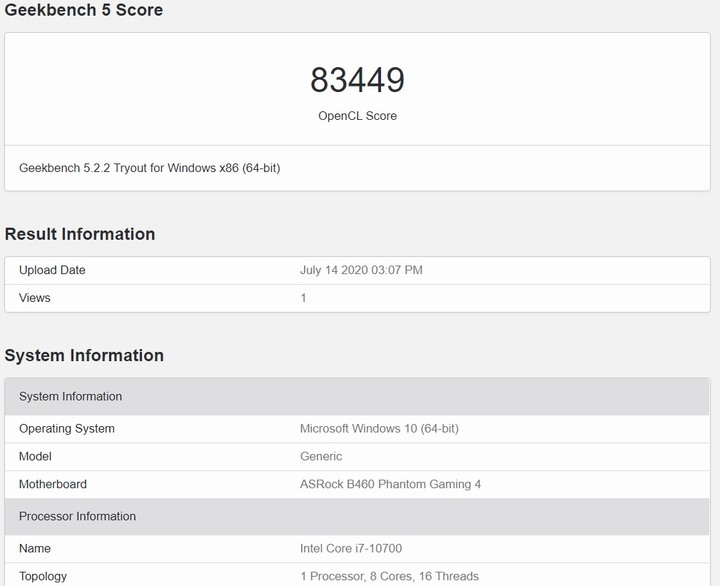
Task: Click the Result Information heading
Action: (80, 234)
